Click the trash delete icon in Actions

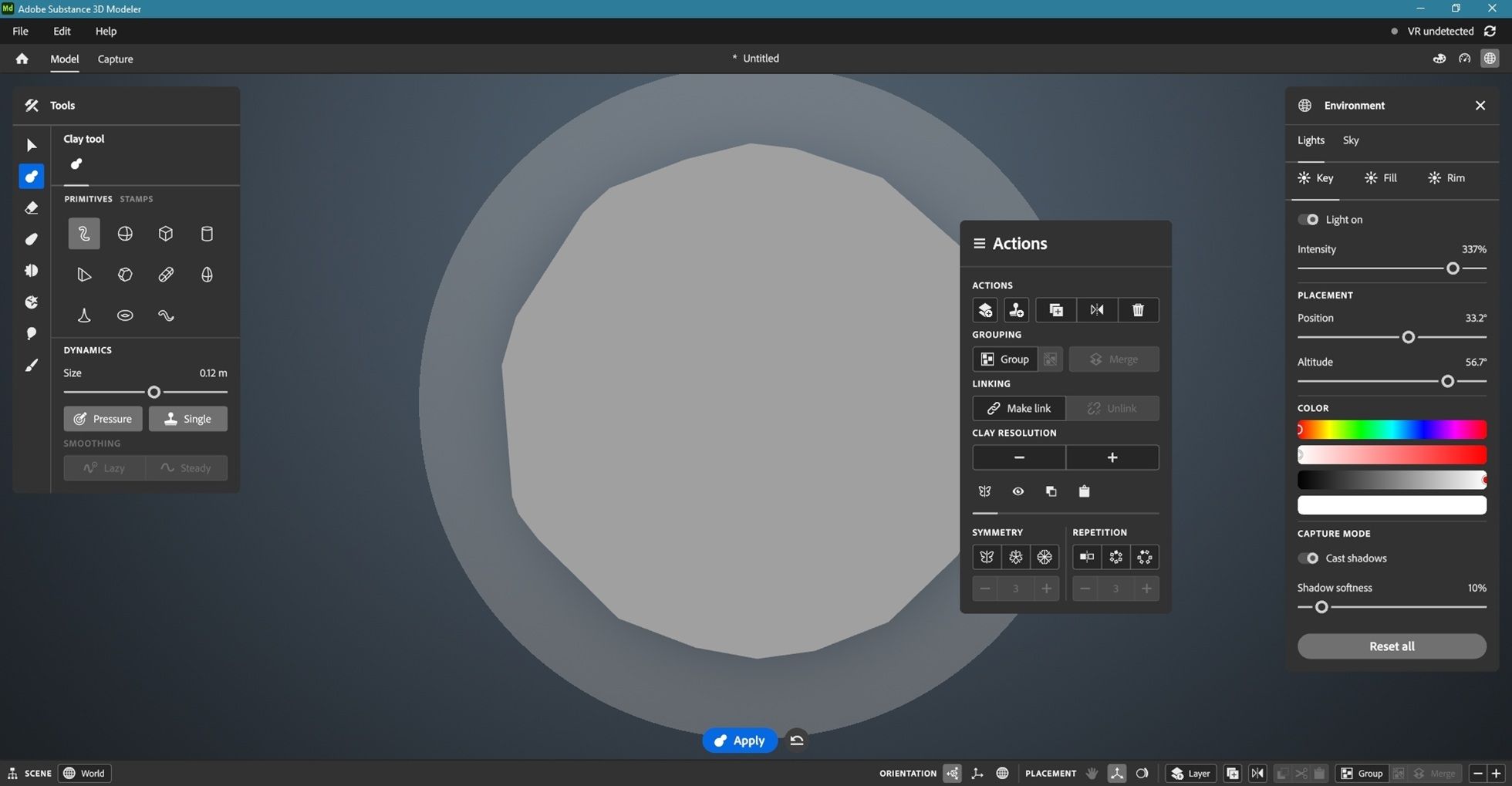point(1138,310)
